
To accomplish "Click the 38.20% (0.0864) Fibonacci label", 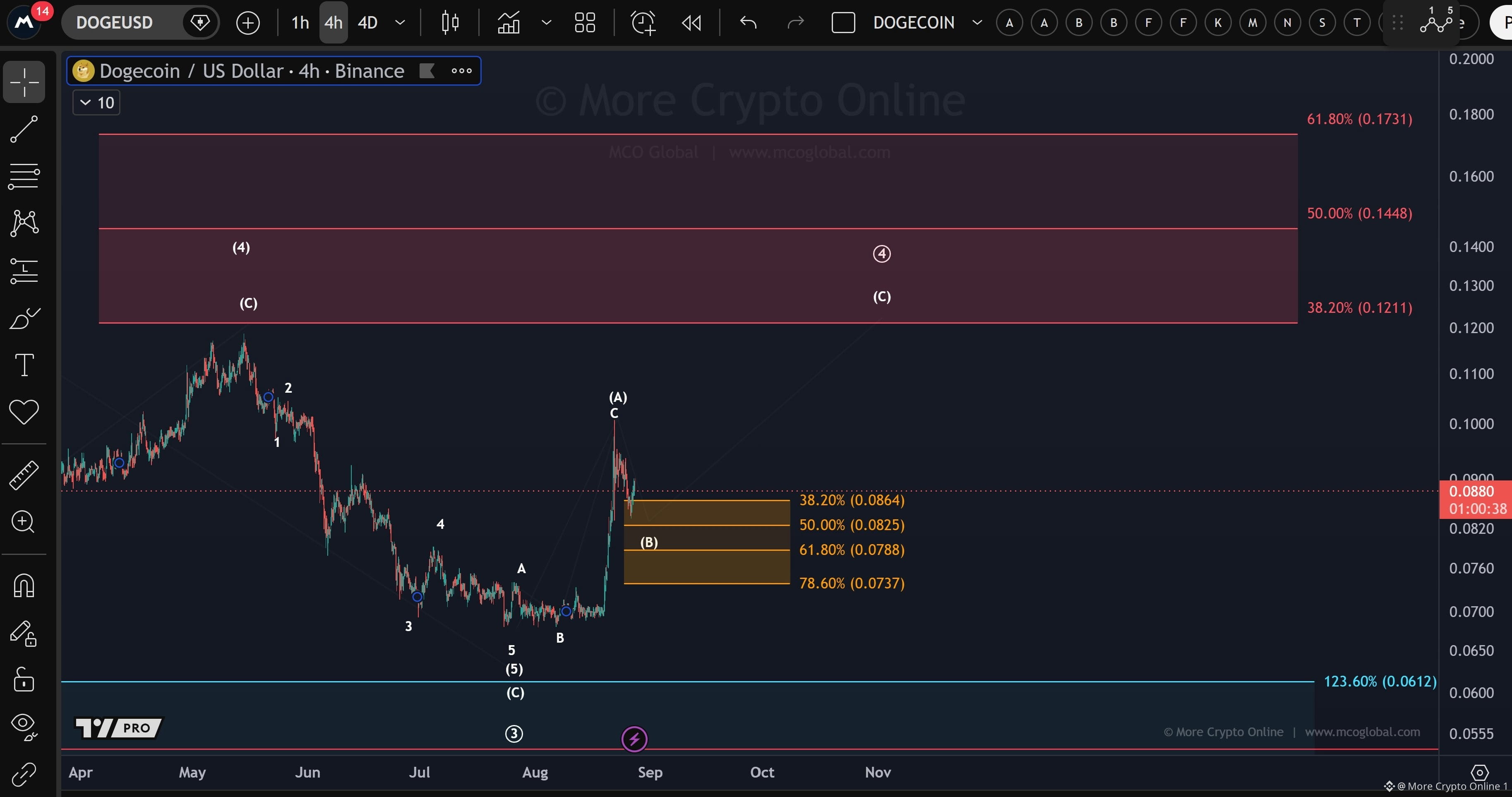I will click(x=852, y=500).
